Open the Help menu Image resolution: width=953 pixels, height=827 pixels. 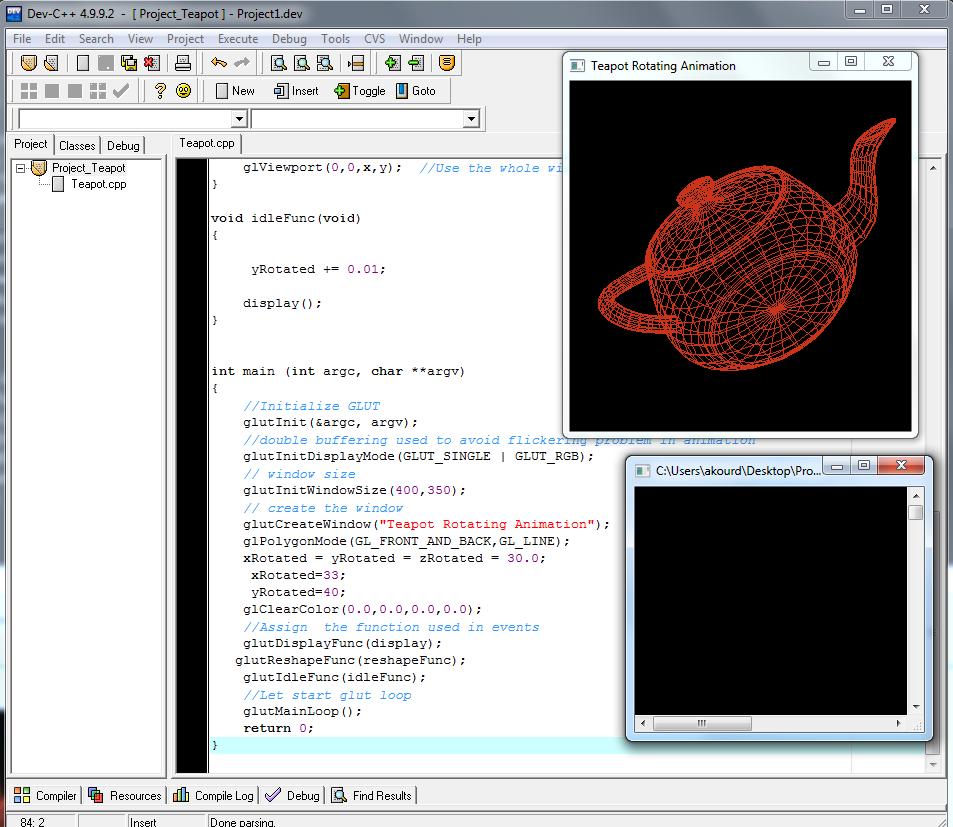(x=469, y=38)
